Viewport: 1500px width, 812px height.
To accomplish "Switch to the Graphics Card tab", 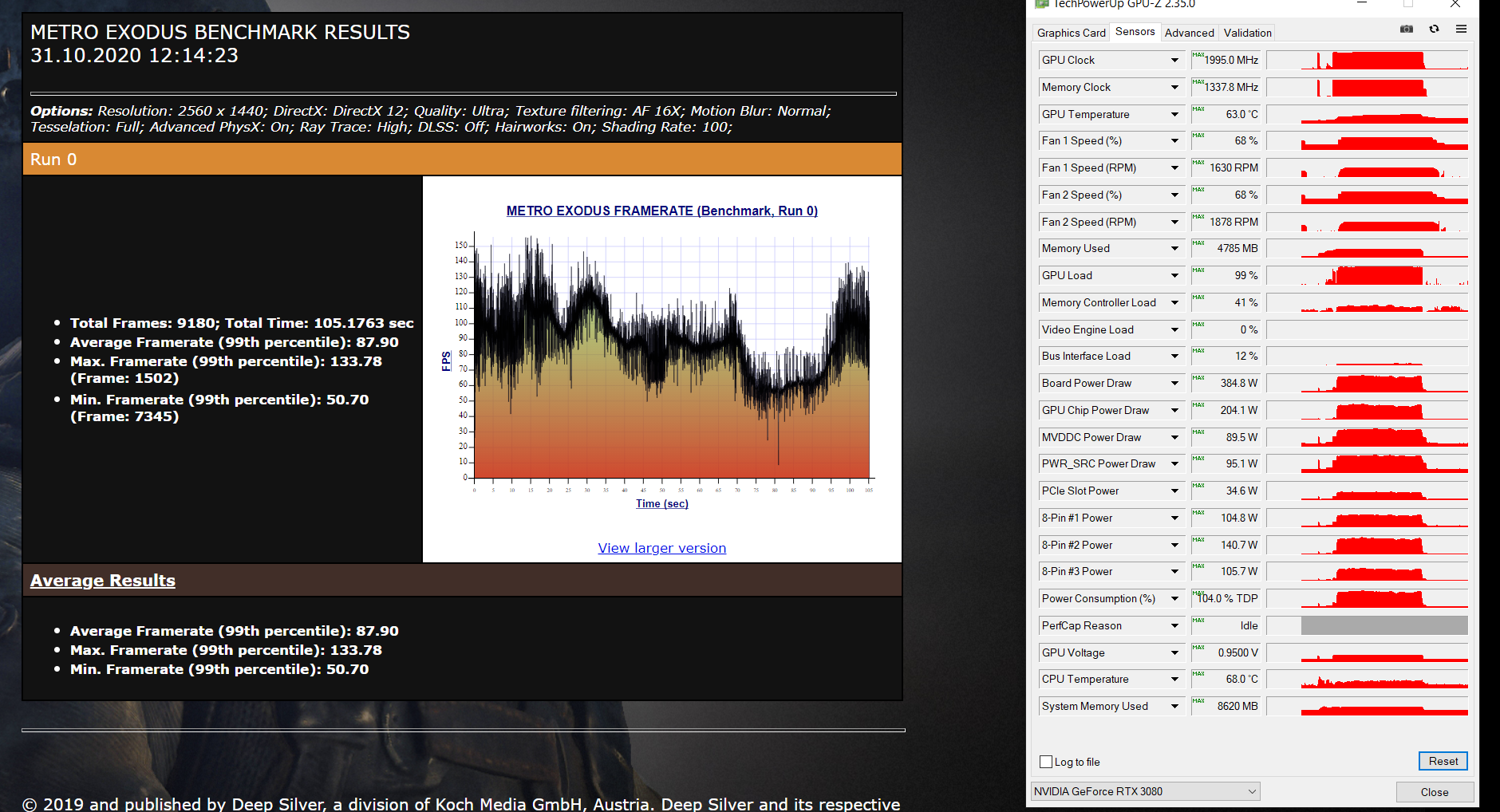I will tap(1071, 33).
